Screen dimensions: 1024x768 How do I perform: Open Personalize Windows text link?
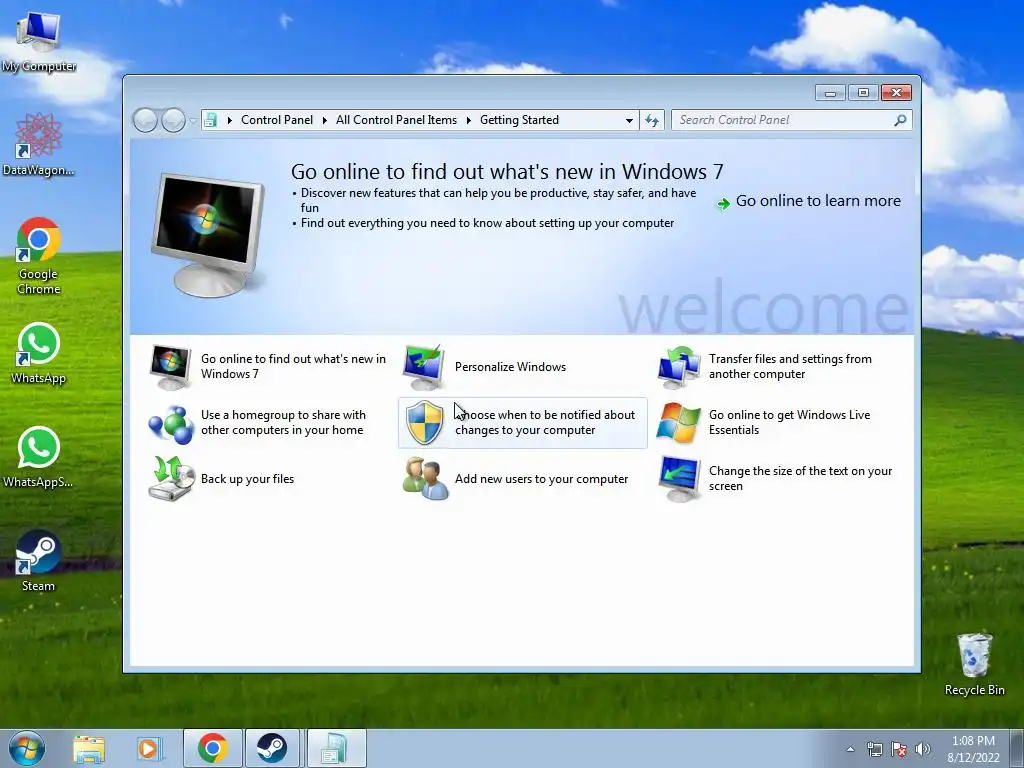point(510,366)
